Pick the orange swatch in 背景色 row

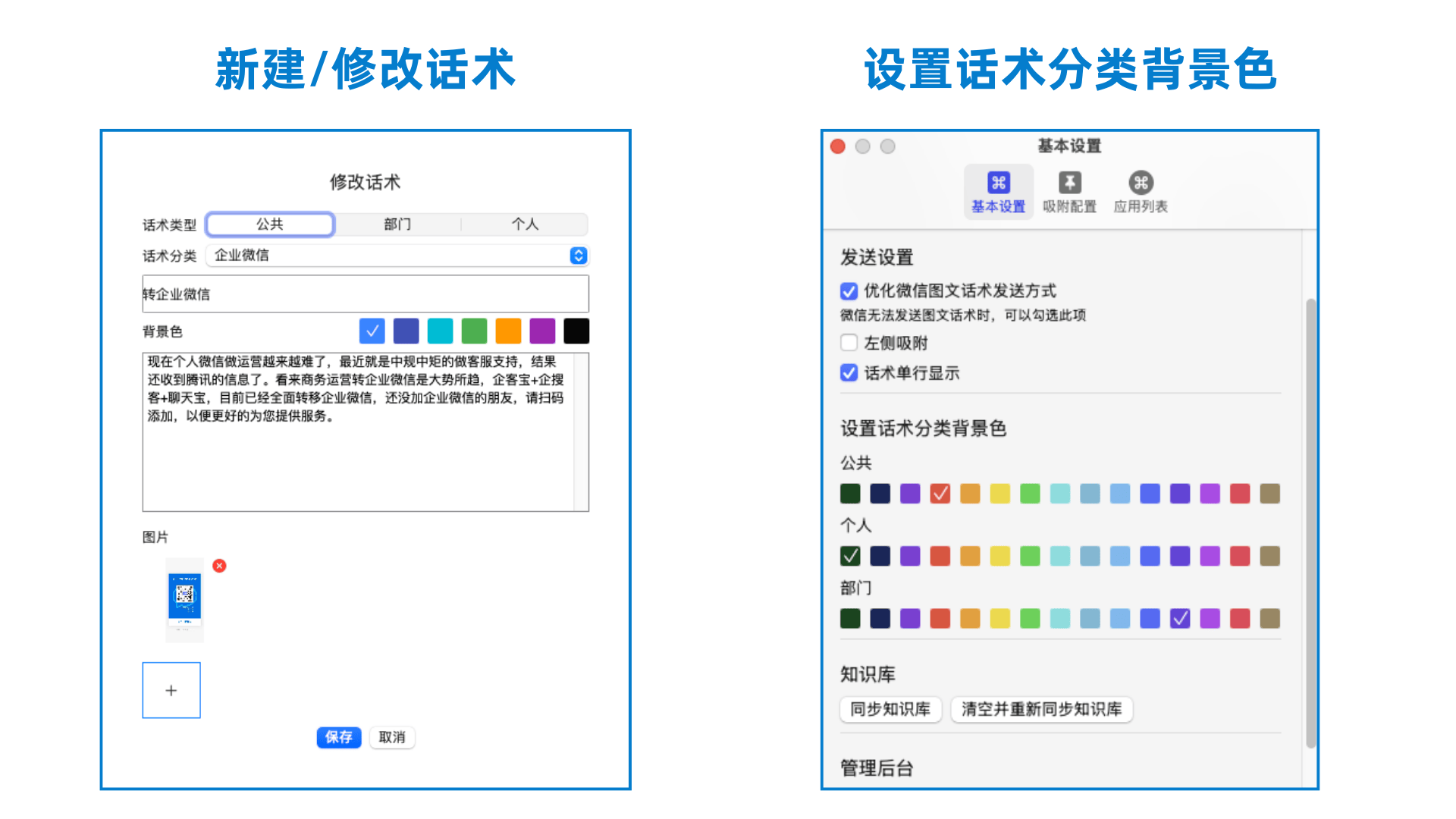point(508,331)
